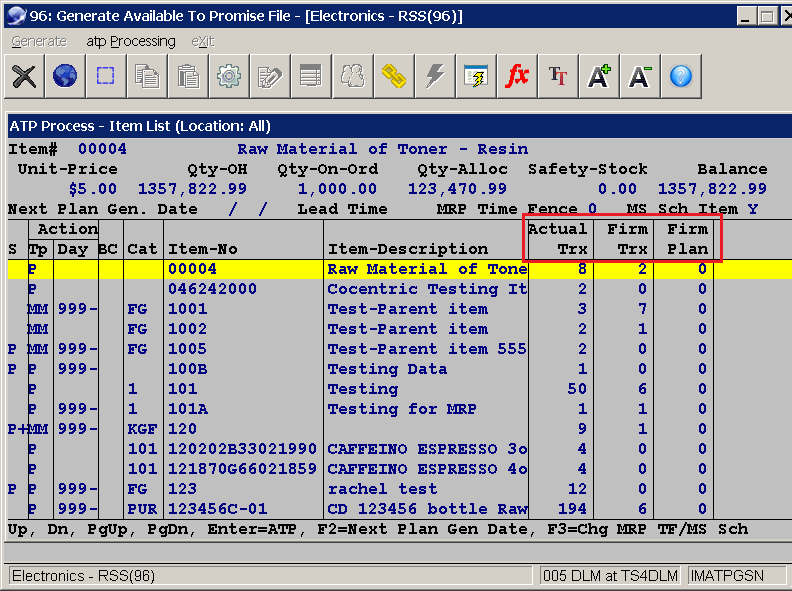Select item number 046242000
The width and height of the screenshot is (792, 591).
[x=212, y=289]
